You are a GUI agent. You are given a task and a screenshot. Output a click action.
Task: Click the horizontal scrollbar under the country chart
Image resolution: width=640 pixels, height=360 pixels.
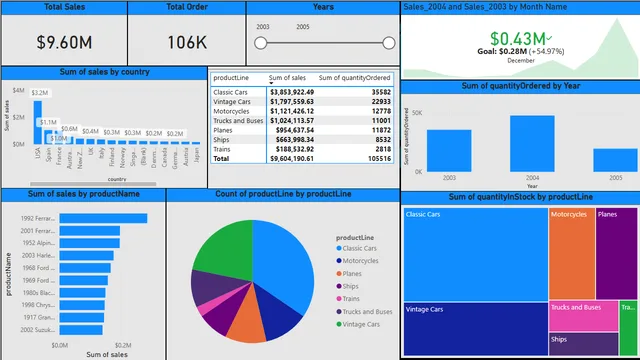(93, 184)
